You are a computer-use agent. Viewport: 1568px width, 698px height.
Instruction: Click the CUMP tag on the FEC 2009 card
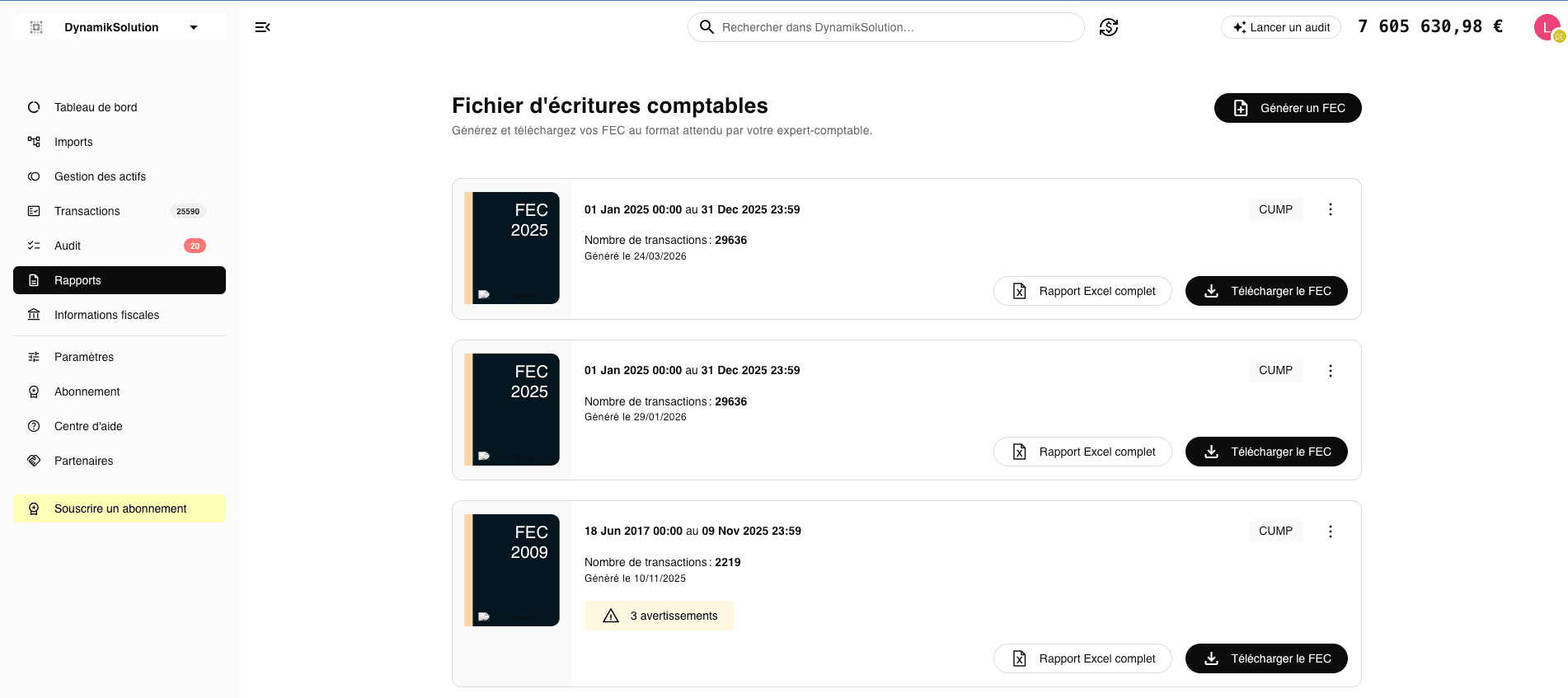(1275, 531)
